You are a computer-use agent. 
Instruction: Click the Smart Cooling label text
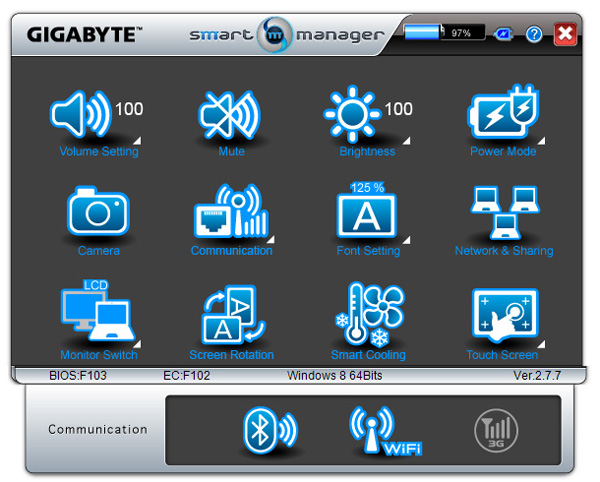point(368,355)
